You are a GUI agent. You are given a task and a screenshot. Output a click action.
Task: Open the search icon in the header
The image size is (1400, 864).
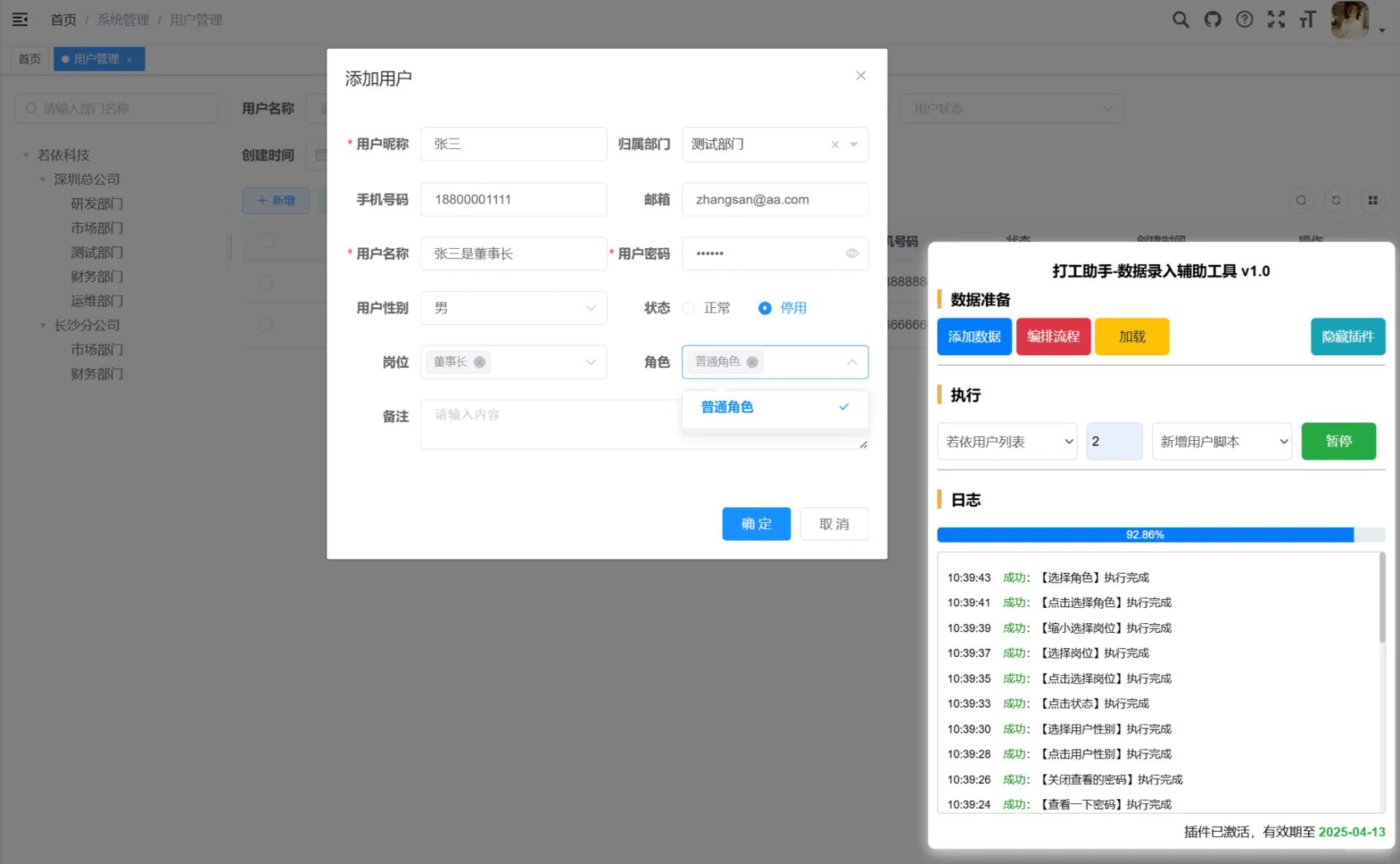click(1180, 18)
